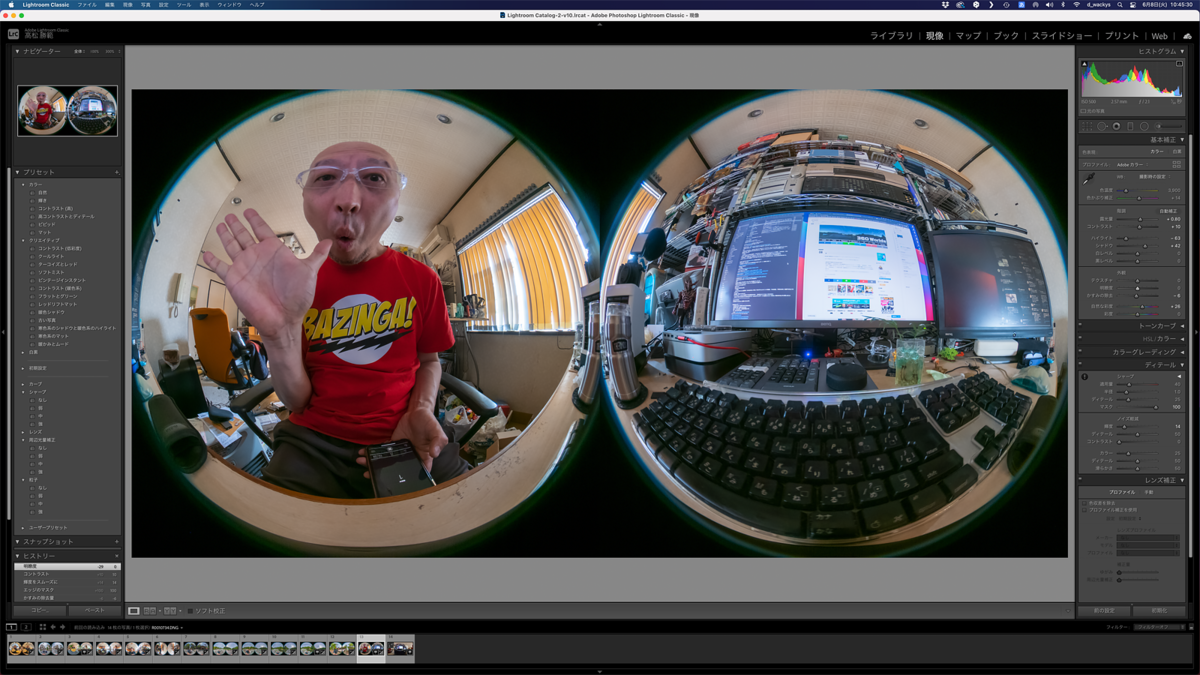Open the Adobe カラー profile dropdown
Image resolution: width=1200 pixels, height=675 pixels.
pos(1130,164)
